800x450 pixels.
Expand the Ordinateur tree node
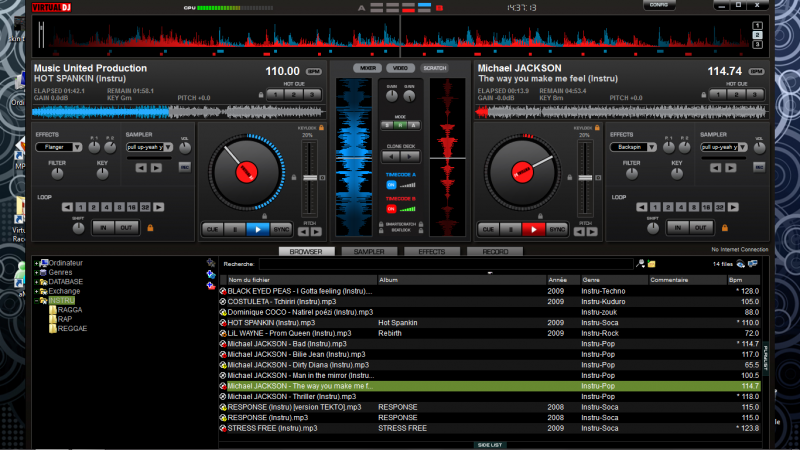pyautogui.click(x=36, y=263)
